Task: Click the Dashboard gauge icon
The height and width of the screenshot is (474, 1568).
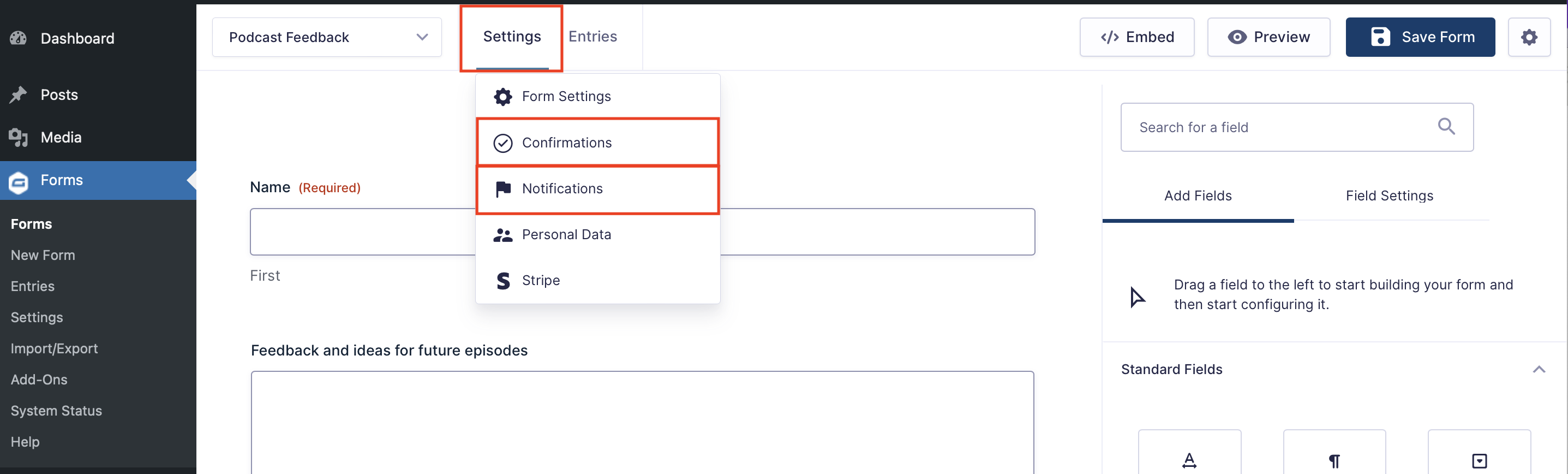Action: point(18,38)
